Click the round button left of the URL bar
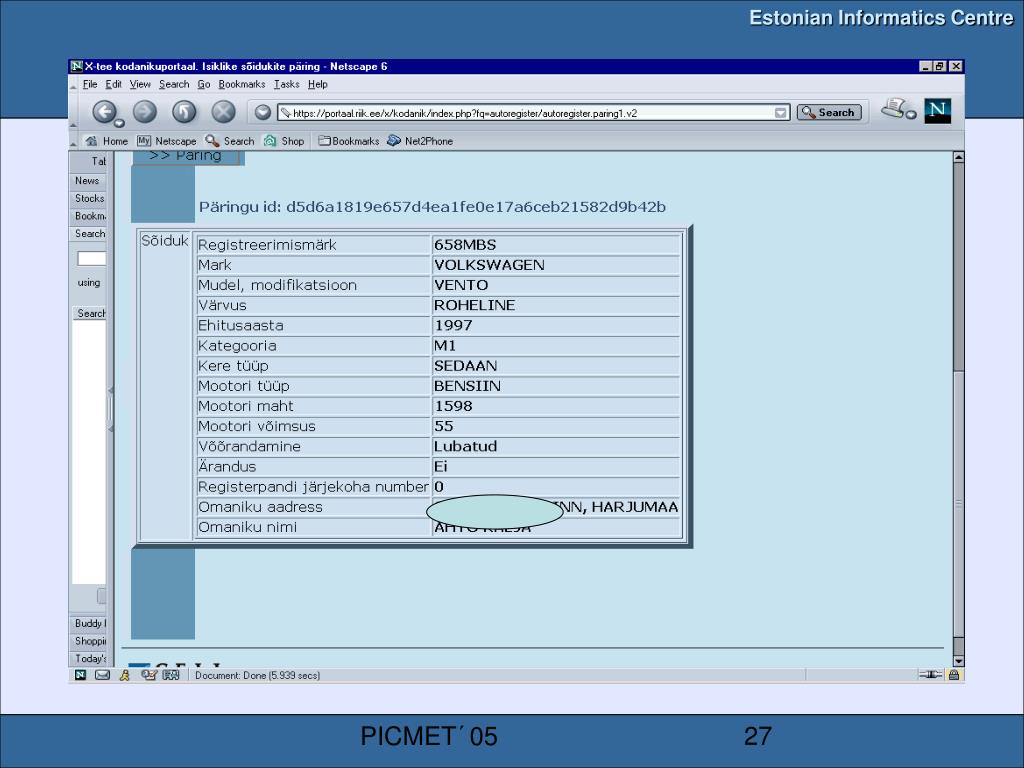Image resolution: width=1024 pixels, height=768 pixels. pos(263,112)
